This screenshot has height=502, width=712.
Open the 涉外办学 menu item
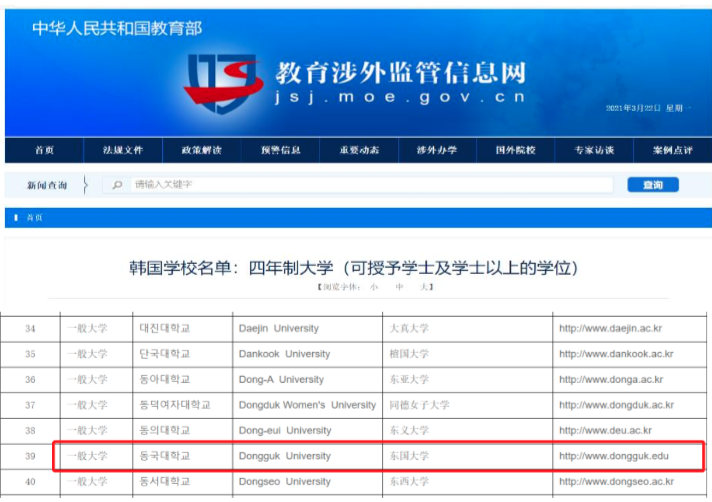pyautogui.click(x=437, y=150)
